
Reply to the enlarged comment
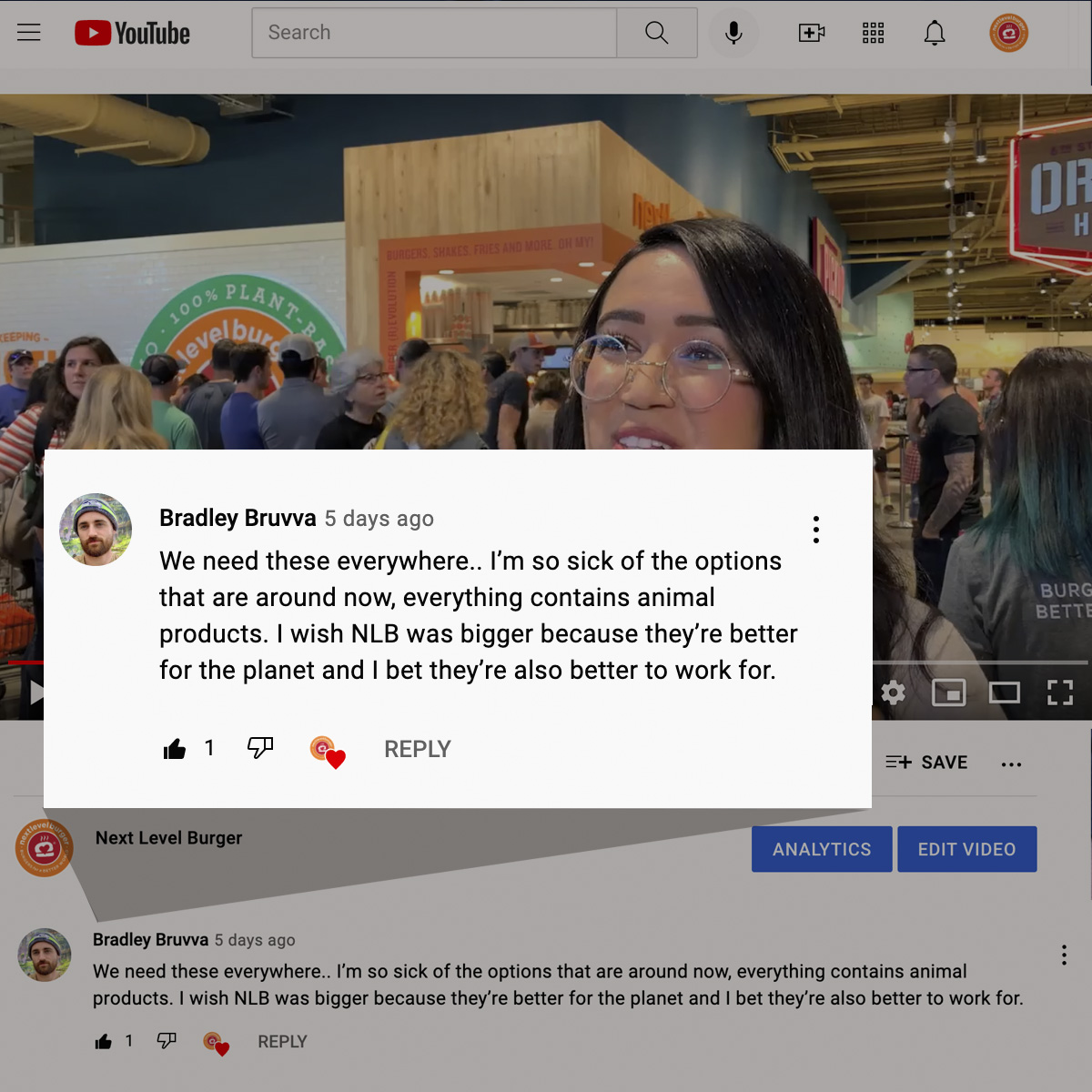418,749
